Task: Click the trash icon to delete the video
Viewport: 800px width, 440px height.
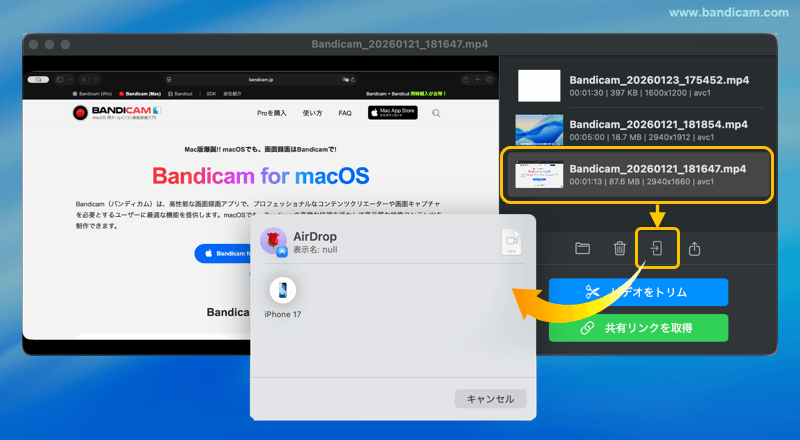Action: coord(619,249)
